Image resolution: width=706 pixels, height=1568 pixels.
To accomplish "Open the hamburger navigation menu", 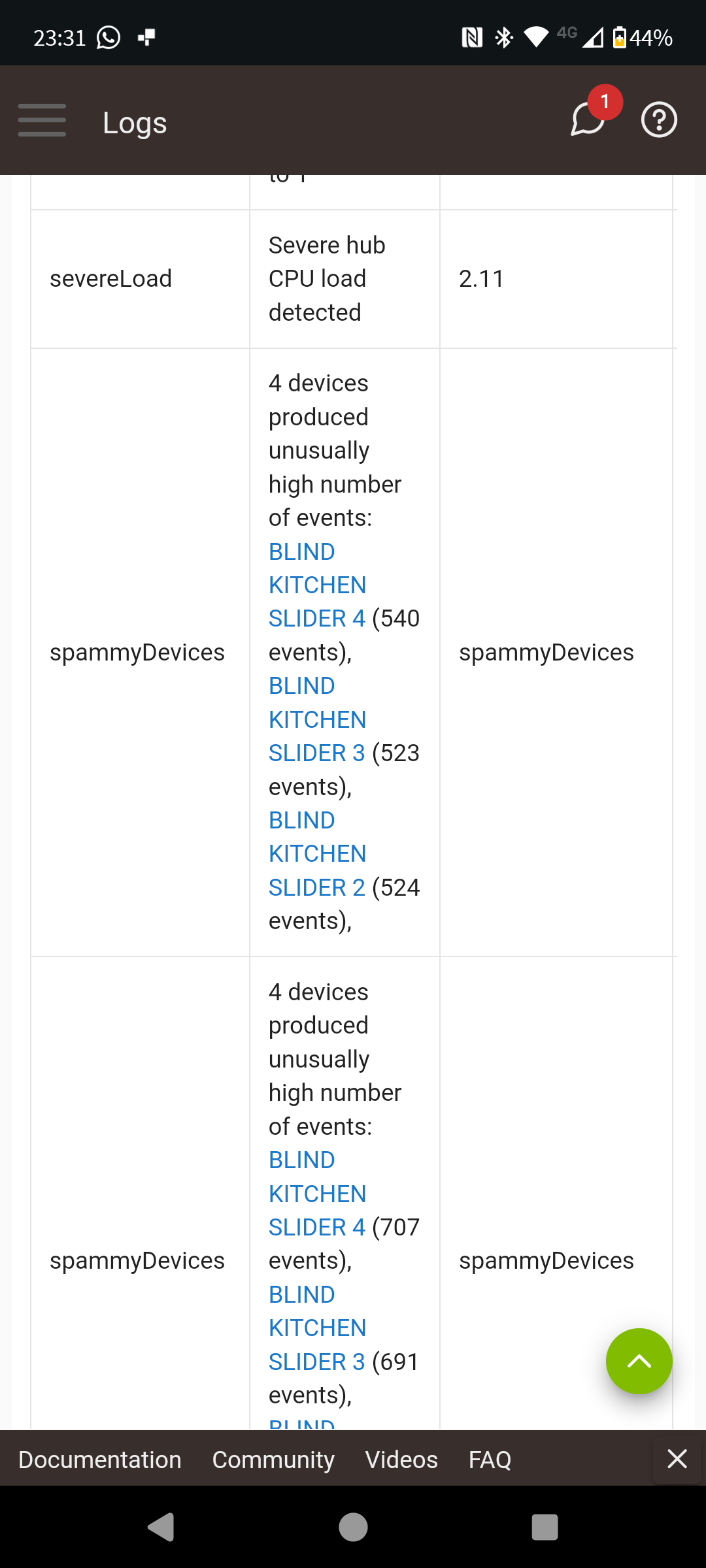I will (x=42, y=120).
